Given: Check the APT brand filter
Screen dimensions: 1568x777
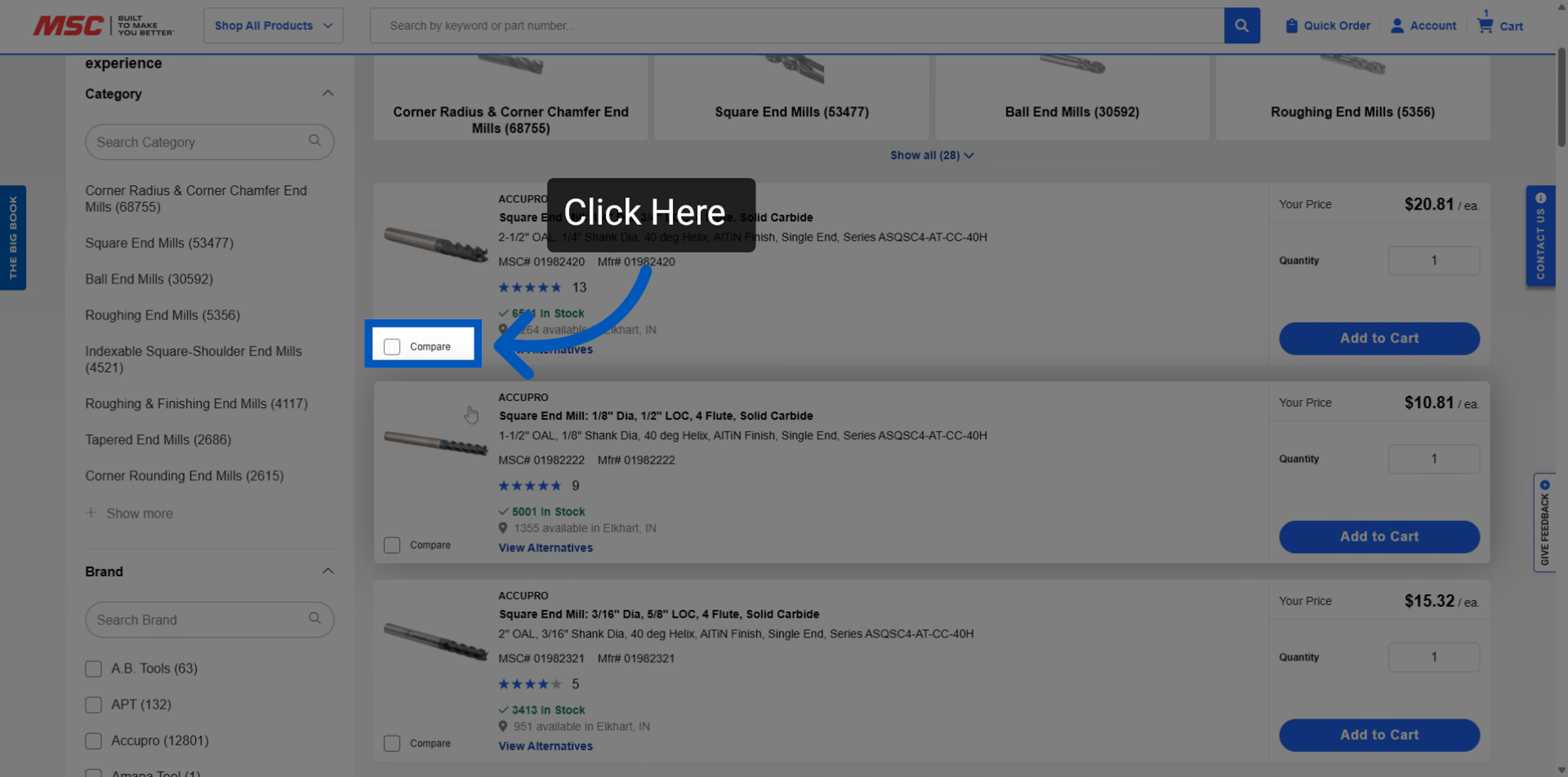Looking at the screenshot, I should click(x=93, y=705).
